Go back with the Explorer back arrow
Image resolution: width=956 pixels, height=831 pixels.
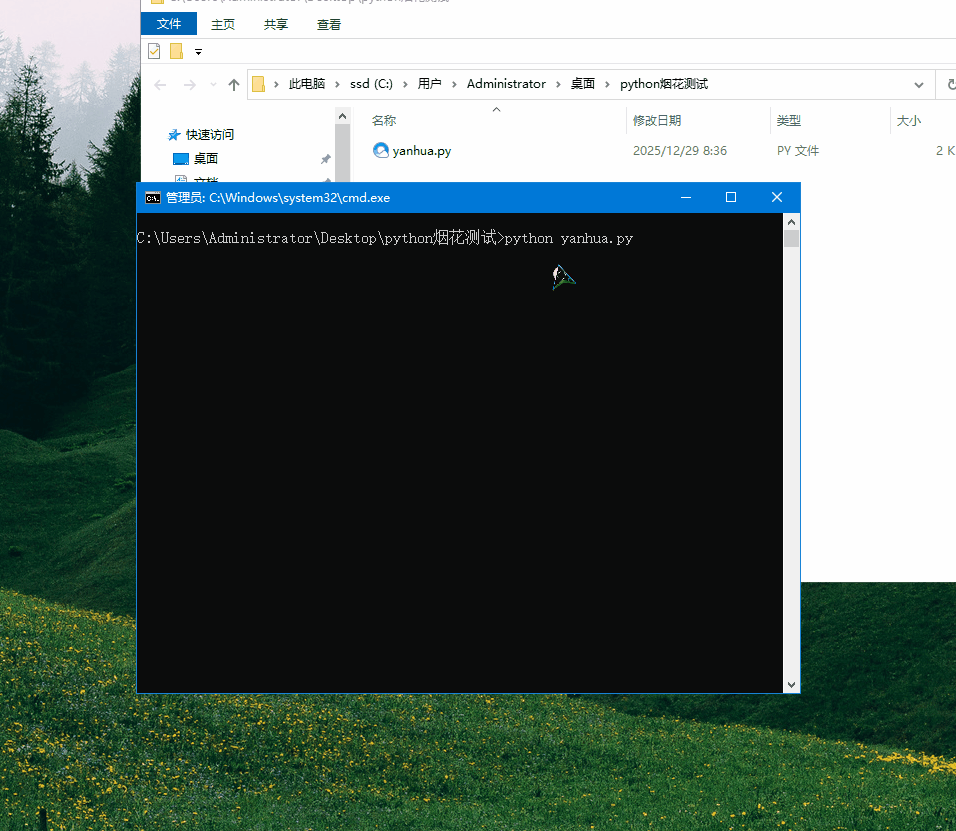[x=160, y=85]
